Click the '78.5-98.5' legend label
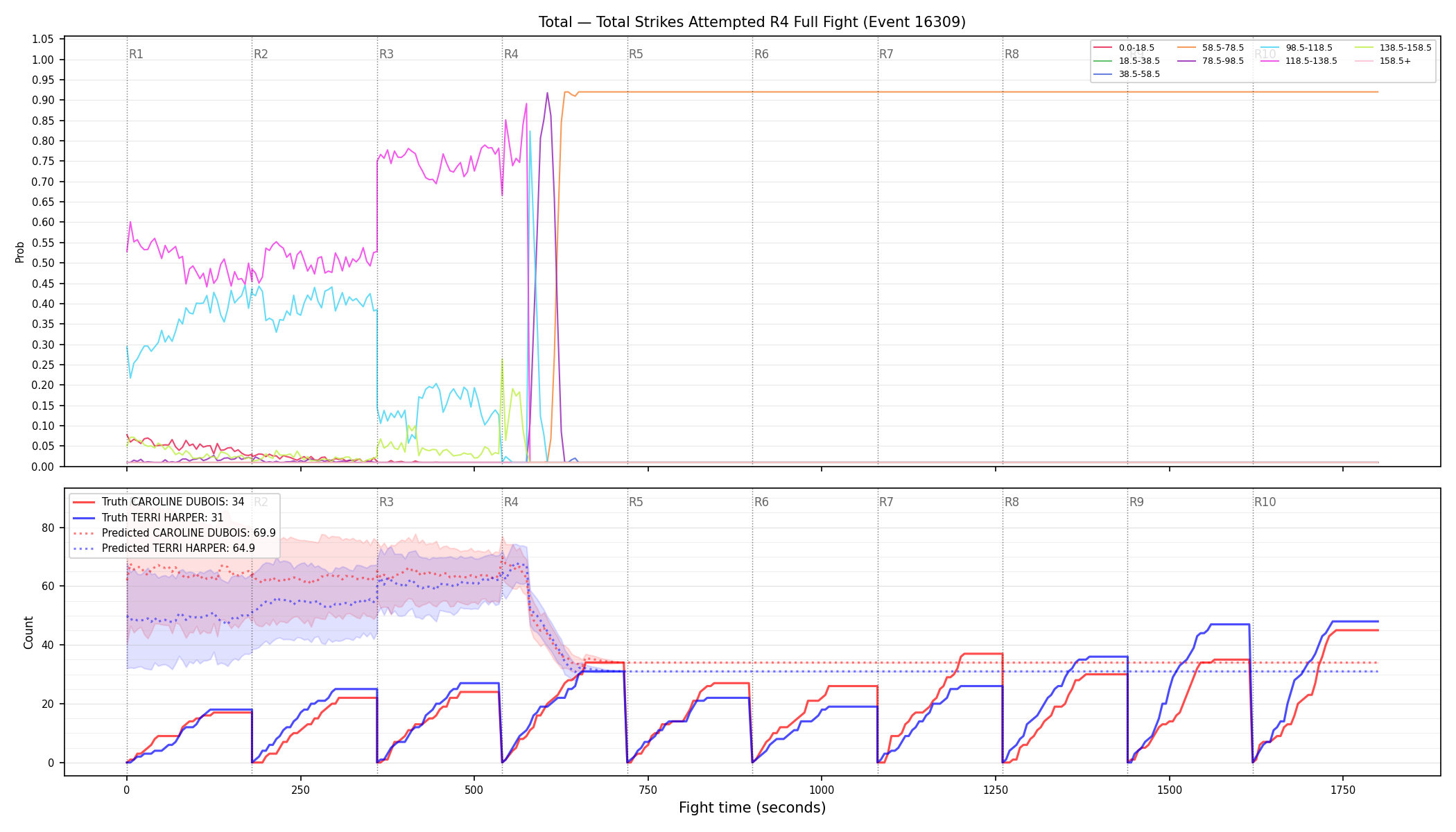This screenshot has width=1456, height=832. pyautogui.click(x=1223, y=61)
